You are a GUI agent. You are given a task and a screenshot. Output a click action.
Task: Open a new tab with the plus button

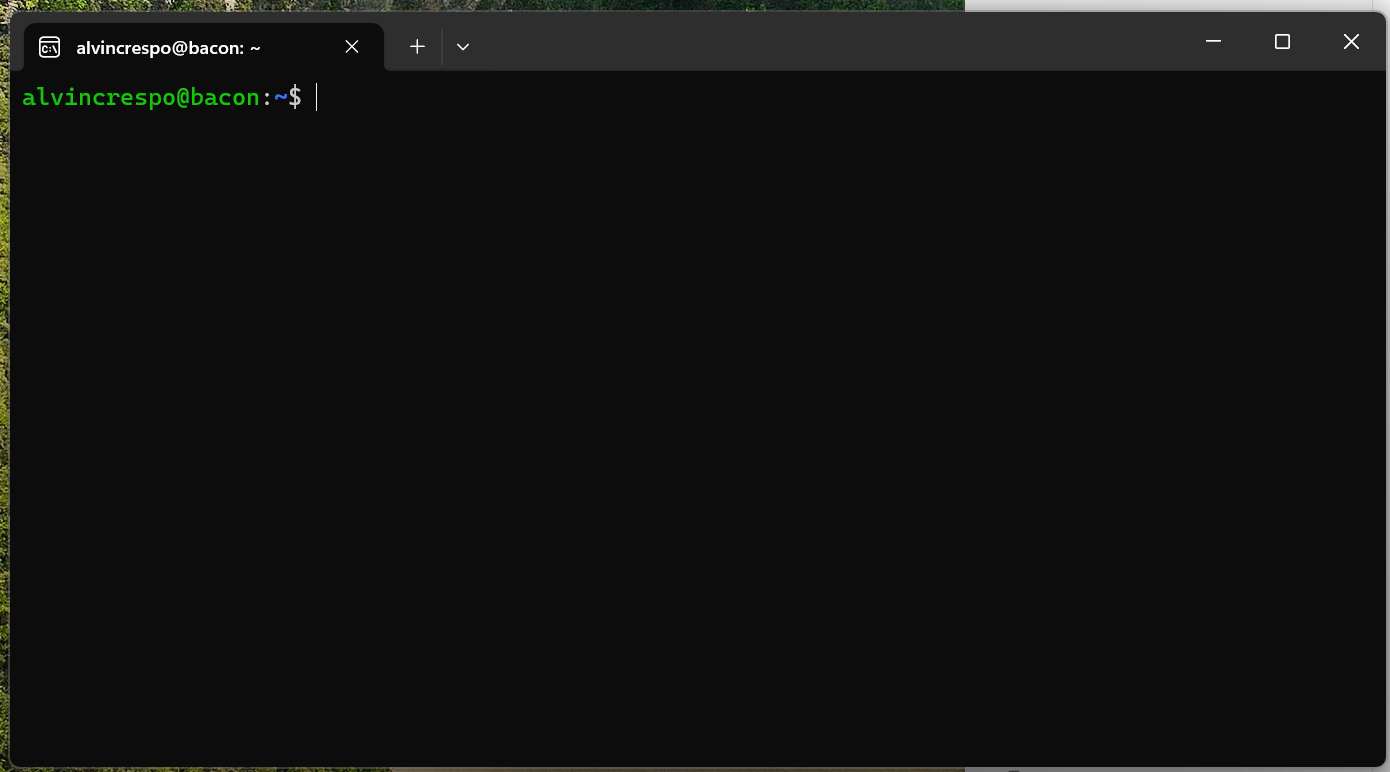[417, 46]
